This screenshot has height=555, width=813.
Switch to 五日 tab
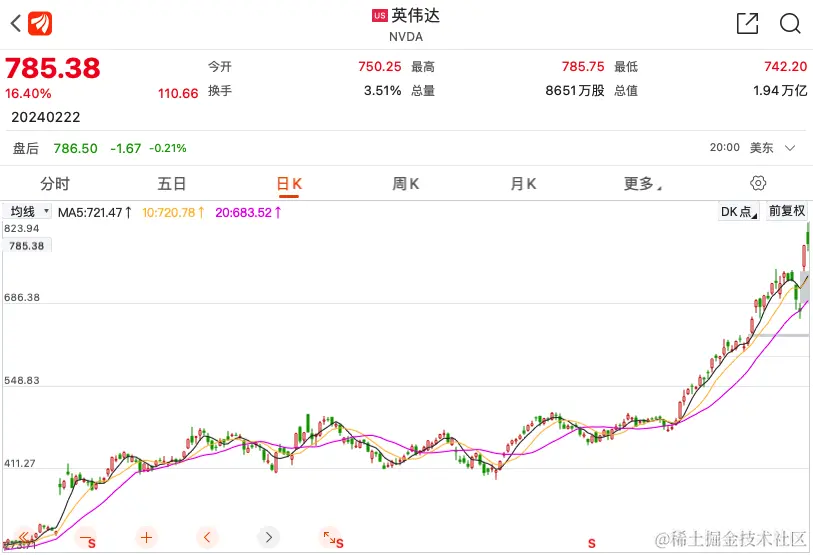point(172,184)
